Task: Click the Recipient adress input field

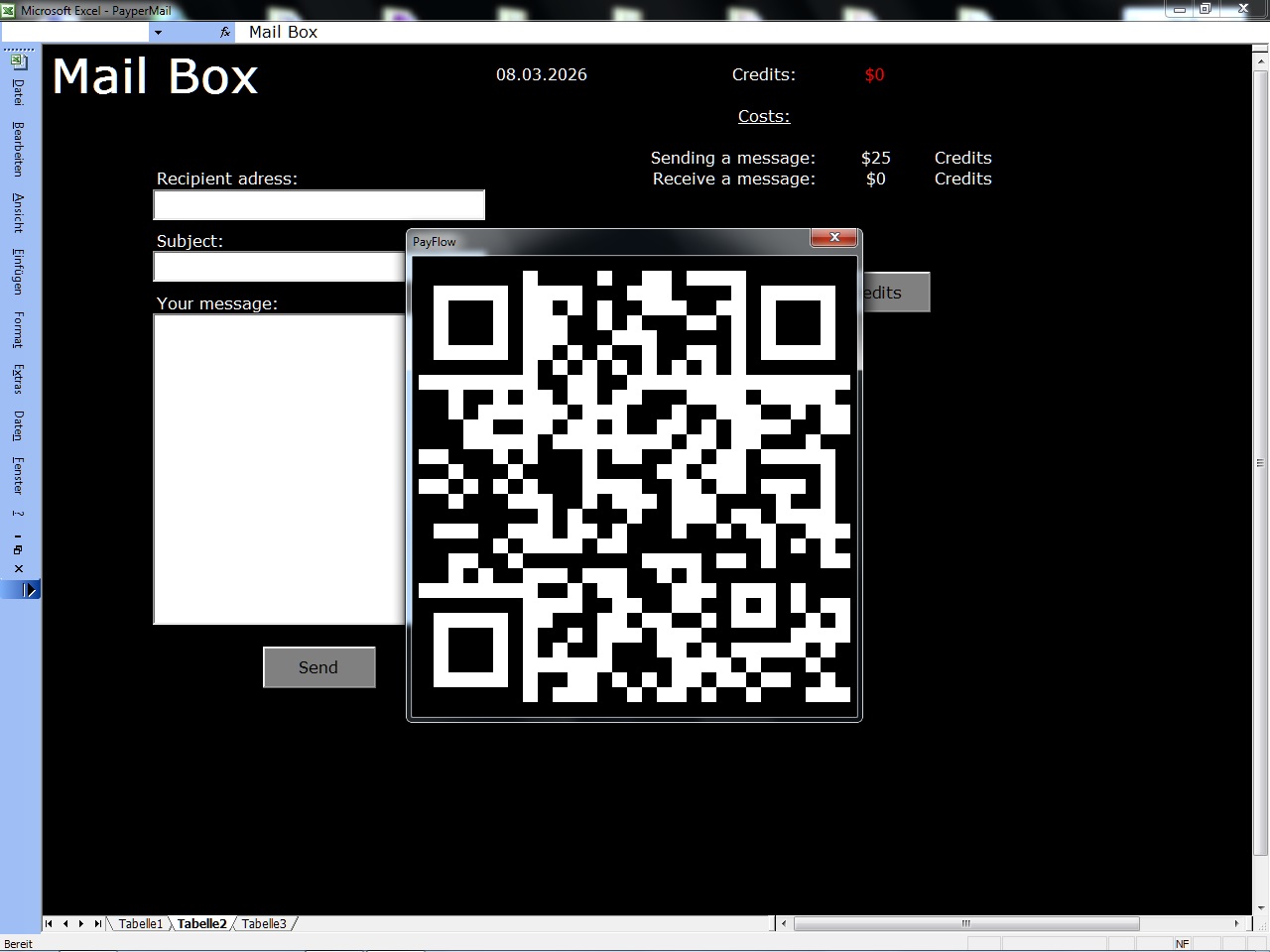Action: [x=319, y=205]
